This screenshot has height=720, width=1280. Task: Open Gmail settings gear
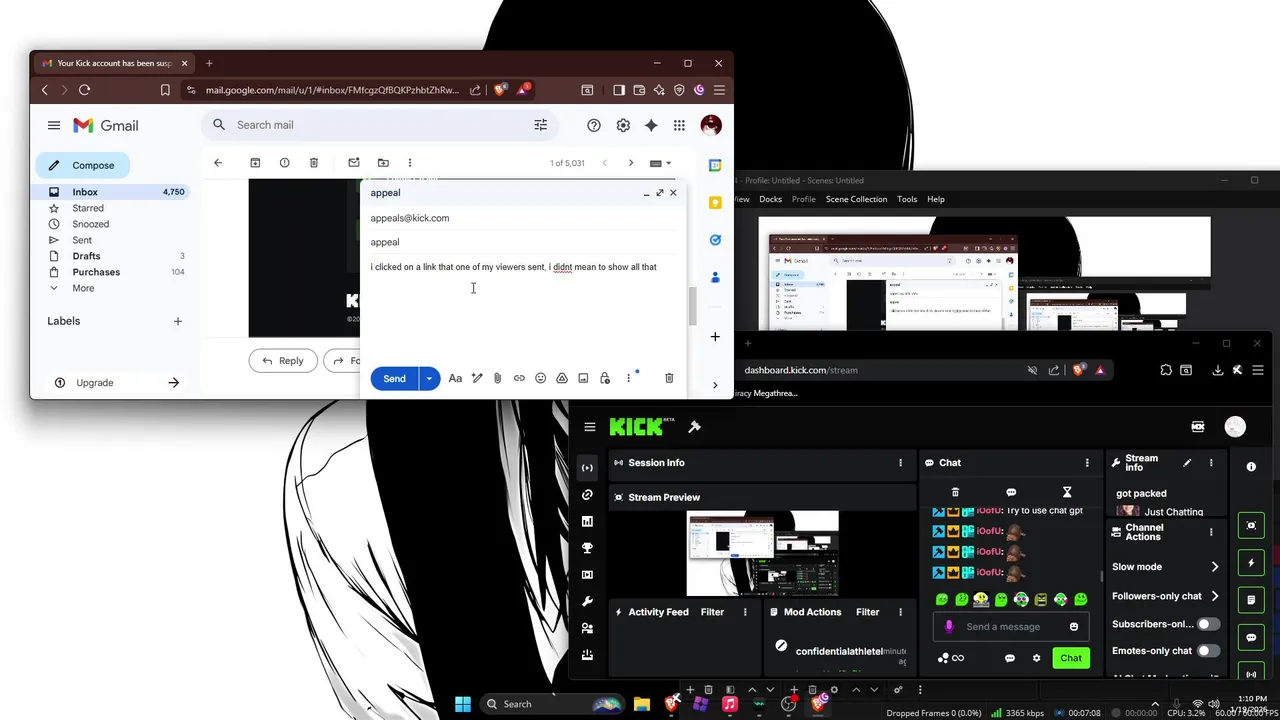point(623,125)
